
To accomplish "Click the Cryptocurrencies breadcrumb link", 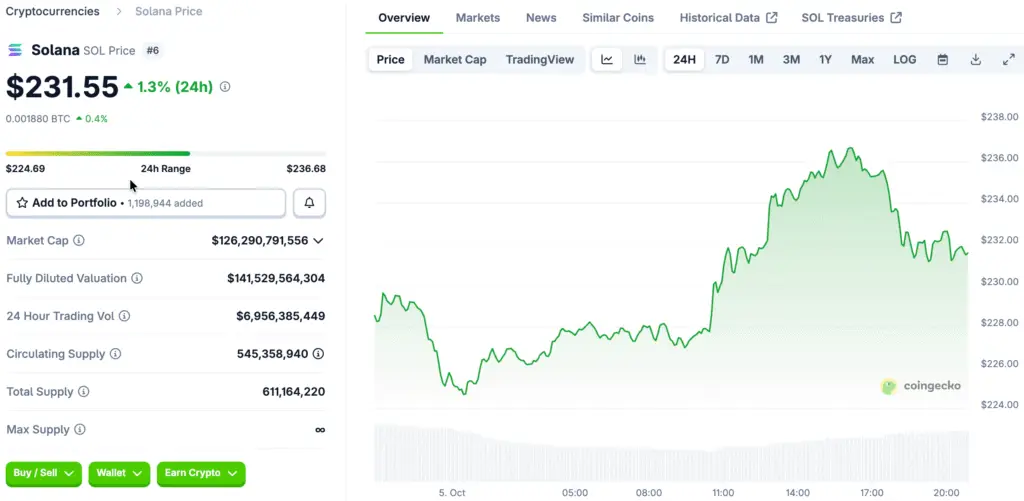I will click(53, 12).
